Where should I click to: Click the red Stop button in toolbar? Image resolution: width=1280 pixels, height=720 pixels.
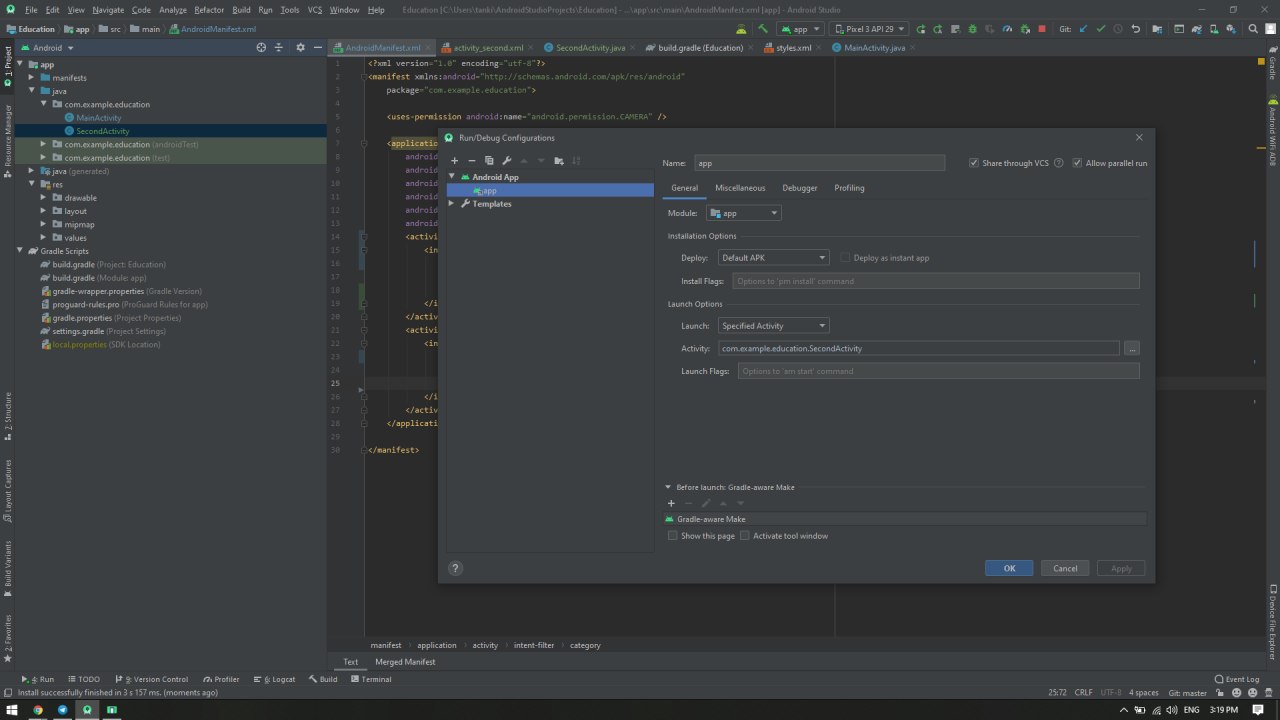click(x=1042, y=29)
